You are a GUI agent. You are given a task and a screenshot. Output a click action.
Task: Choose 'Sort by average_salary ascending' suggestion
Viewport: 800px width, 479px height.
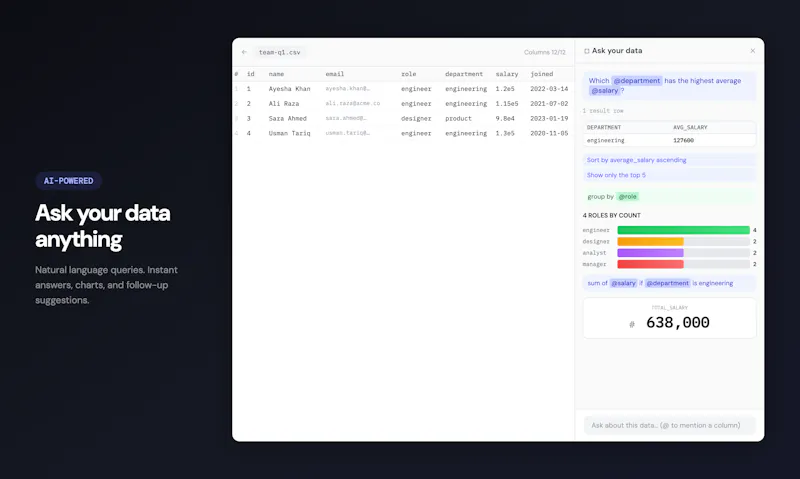(x=669, y=160)
